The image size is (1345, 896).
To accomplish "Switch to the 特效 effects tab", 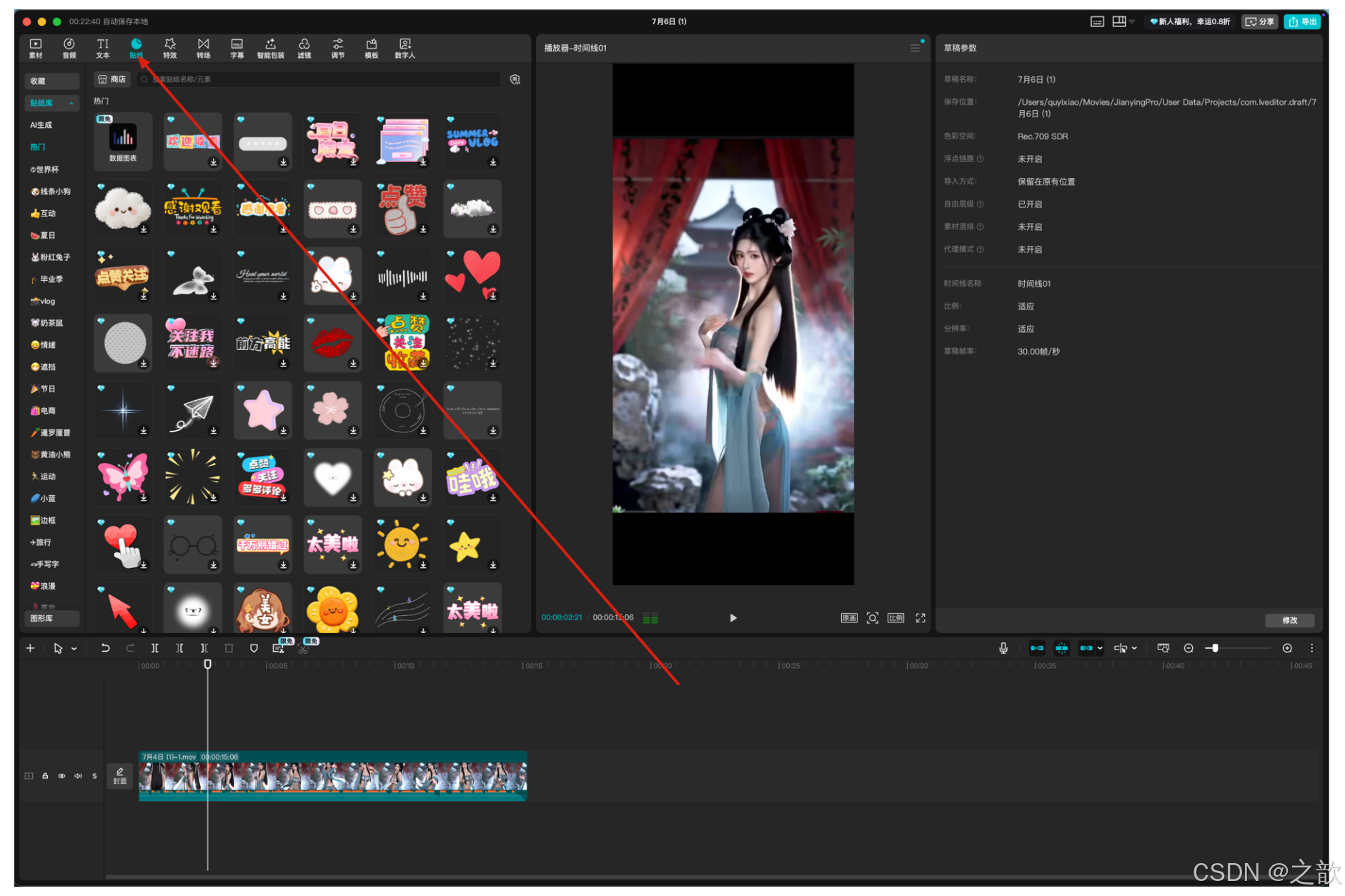I will coord(170,49).
